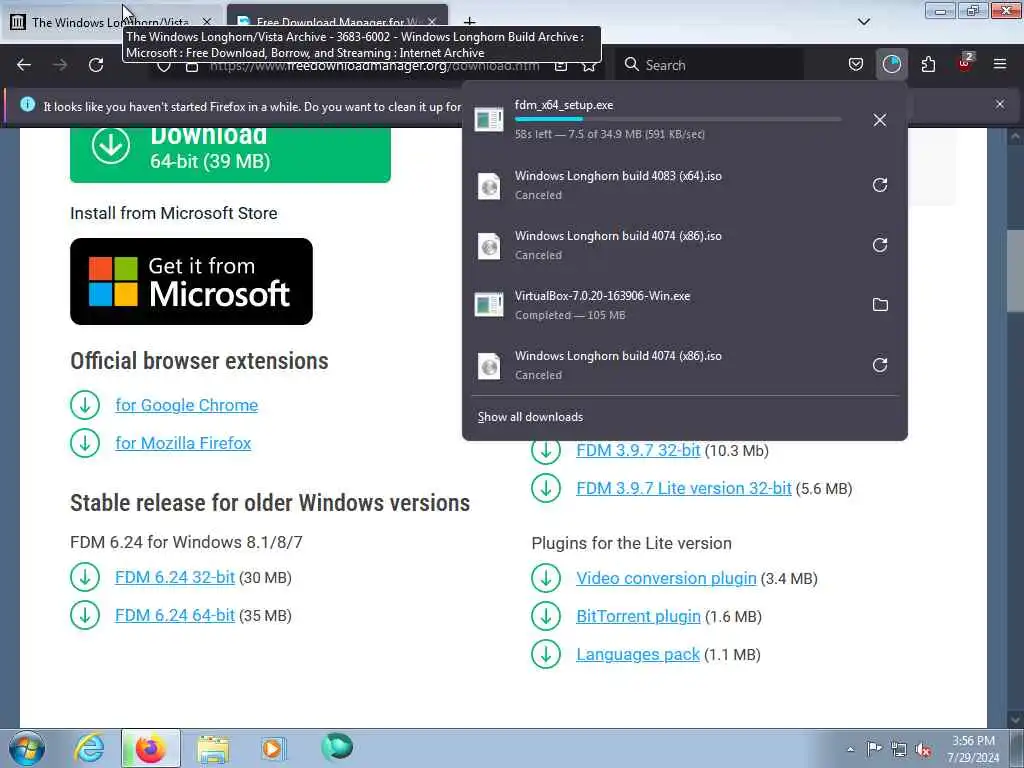The height and width of the screenshot is (768, 1024).
Task: Click the arrow icon beside BitTorrent plugin
Action: [546, 616]
